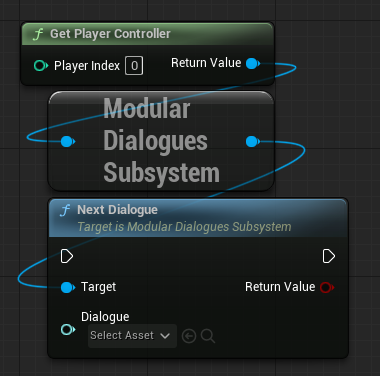The image size is (380, 376).
Task: Click the function icon on Next Dialogue
Action: 65,210
